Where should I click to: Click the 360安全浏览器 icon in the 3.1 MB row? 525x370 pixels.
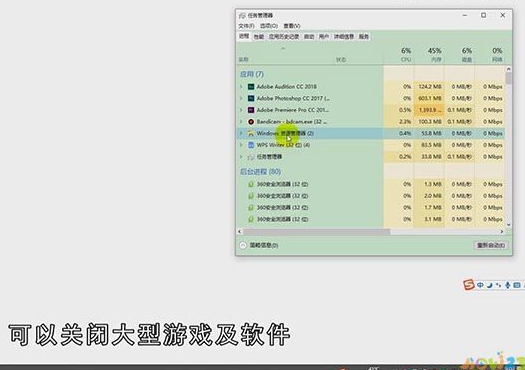click(251, 219)
